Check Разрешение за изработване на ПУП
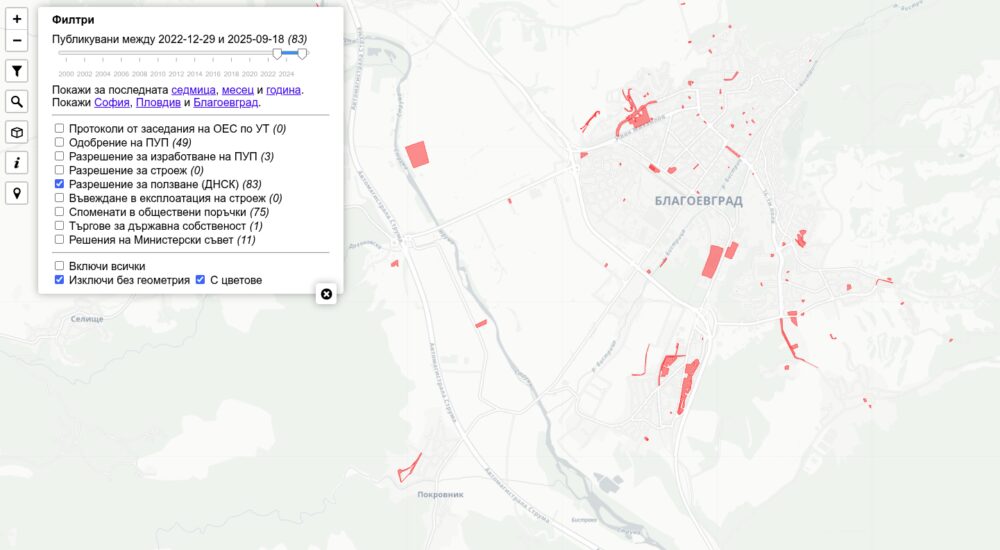The width and height of the screenshot is (1000, 550). click(59, 156)
